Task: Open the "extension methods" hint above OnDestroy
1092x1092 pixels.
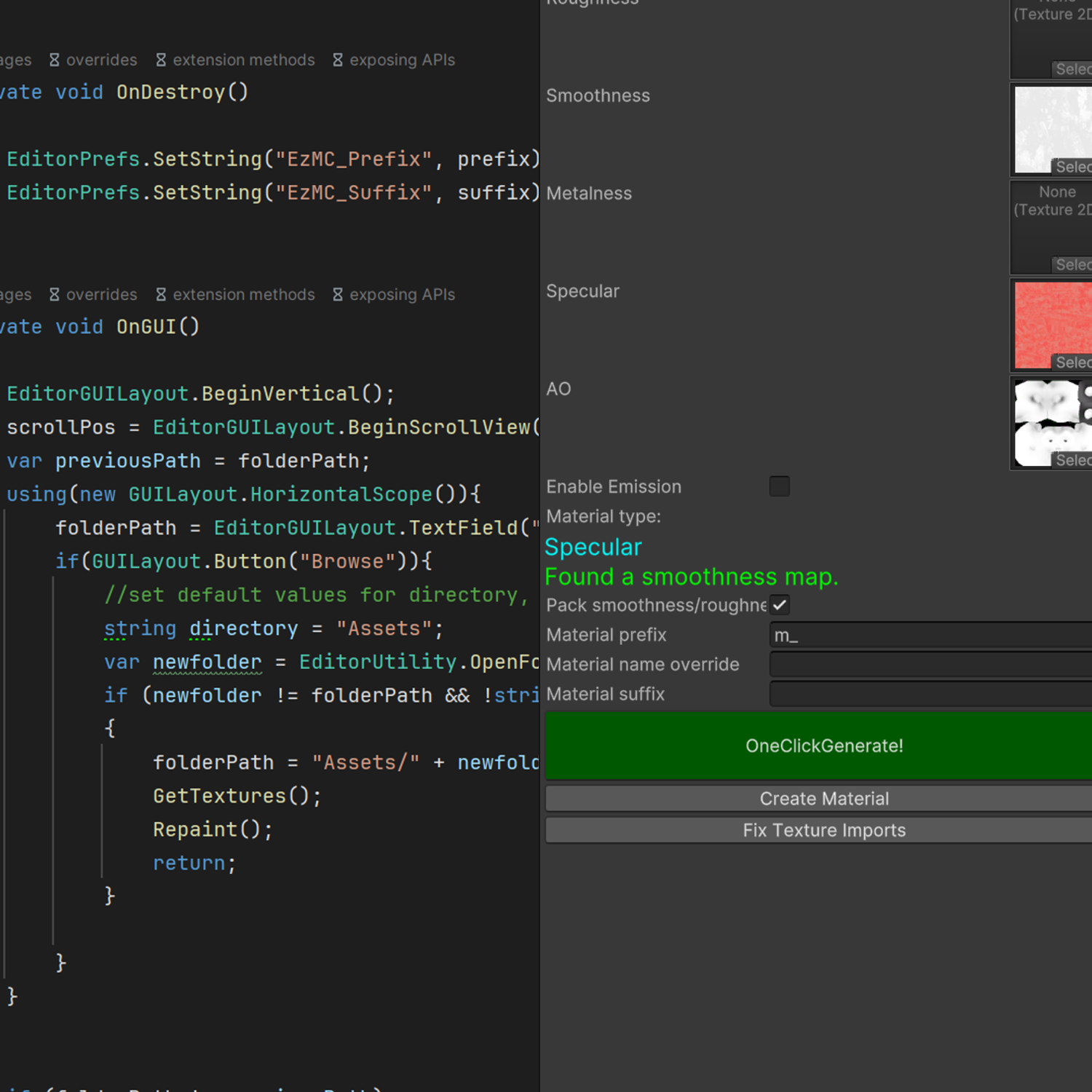Action: (243, 60)
